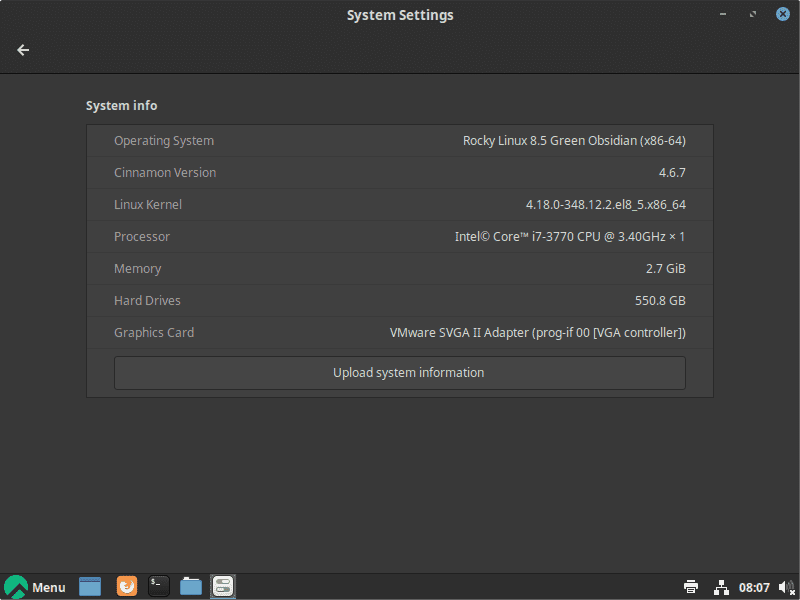This screenshot has height=600, width=800.
Task: Minimize the System Settings window
Action: coord(723,14)
